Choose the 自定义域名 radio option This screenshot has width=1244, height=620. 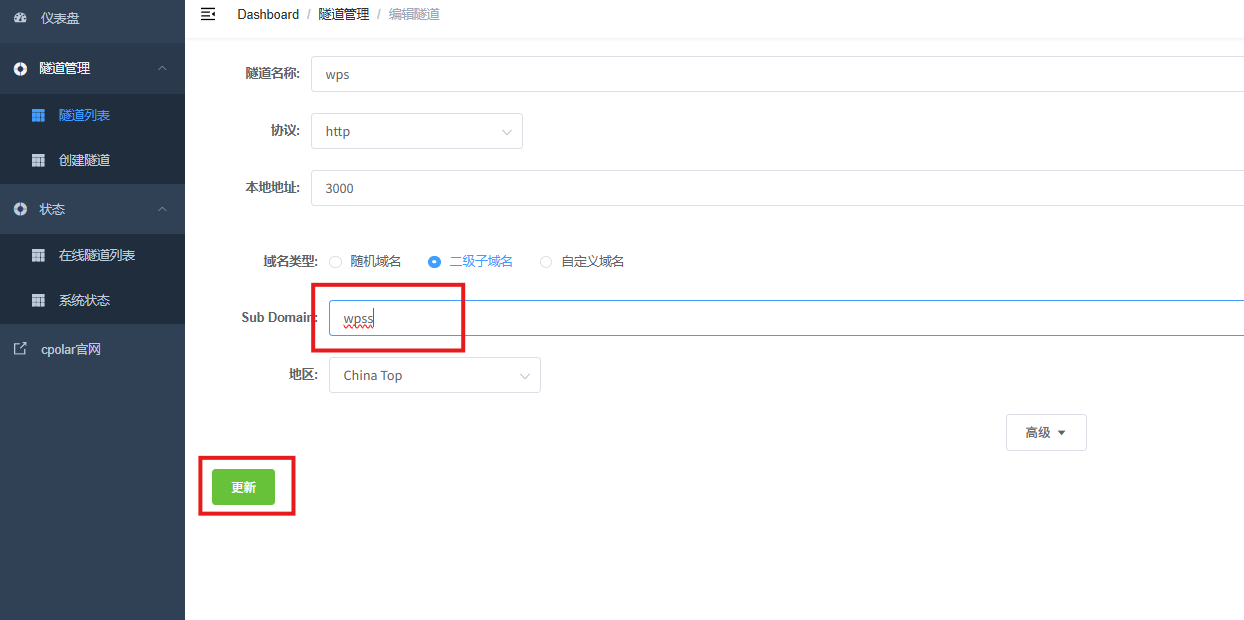[x=546, y=262]
